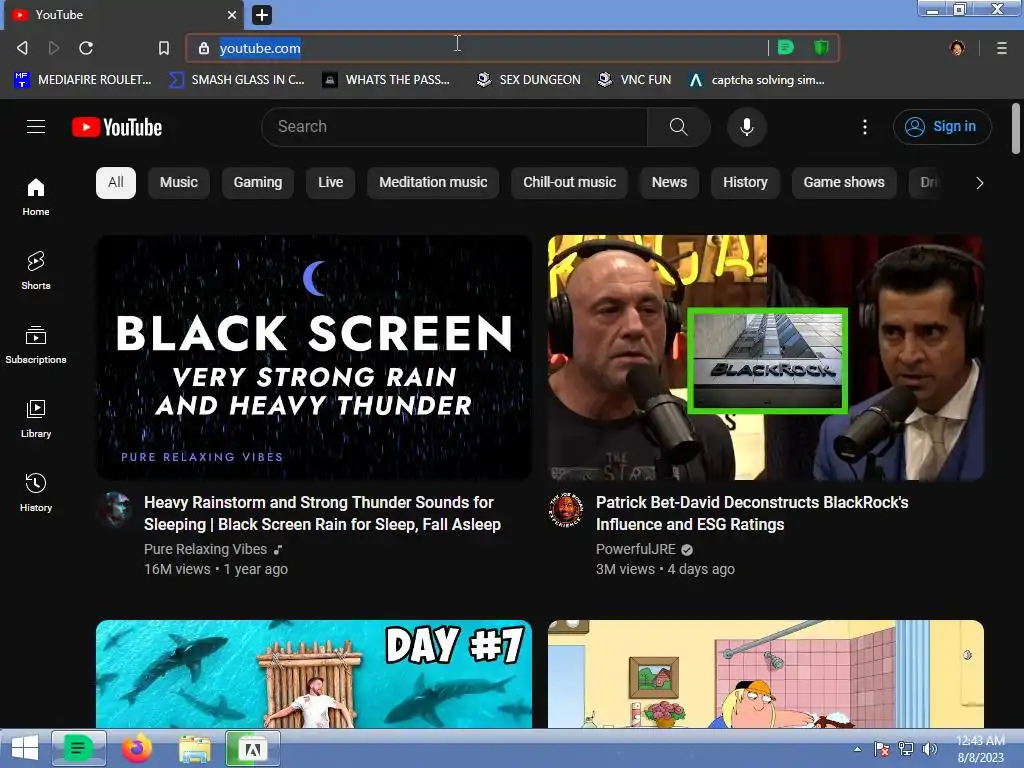Select the All filter chip
1024x768 pixels.
pyautogui.click(x=116, y=183)
